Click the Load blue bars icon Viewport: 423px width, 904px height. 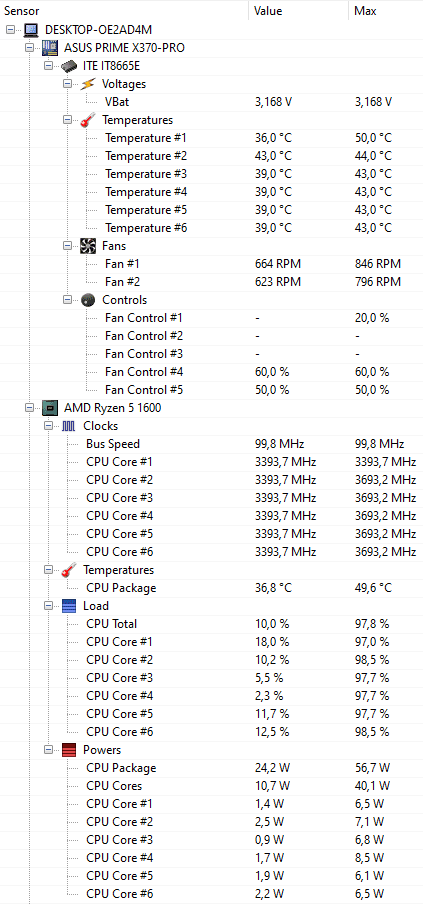tap(69, 606)
